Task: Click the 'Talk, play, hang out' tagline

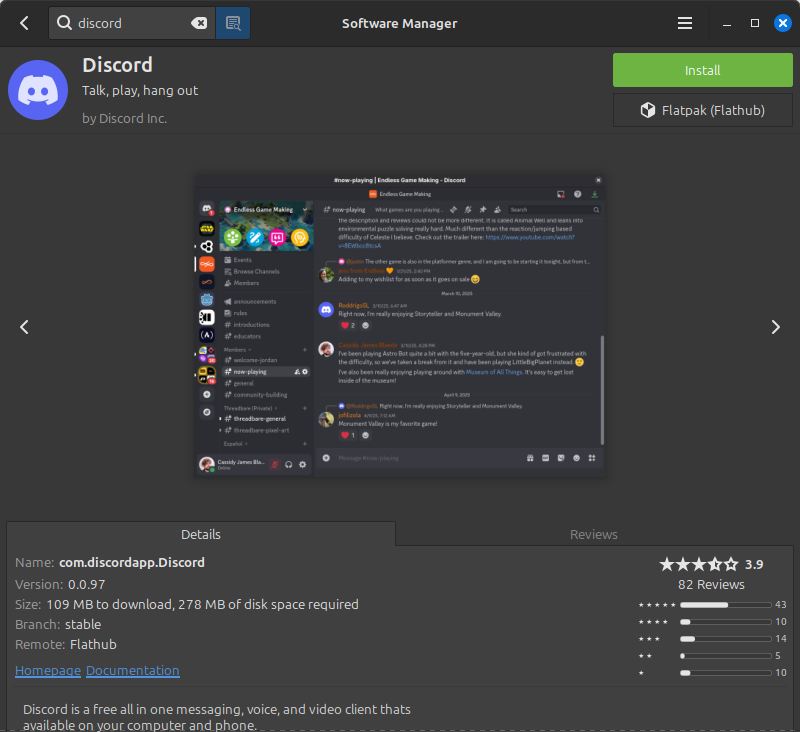Action: pyautogui.click(x=140, y=91)
